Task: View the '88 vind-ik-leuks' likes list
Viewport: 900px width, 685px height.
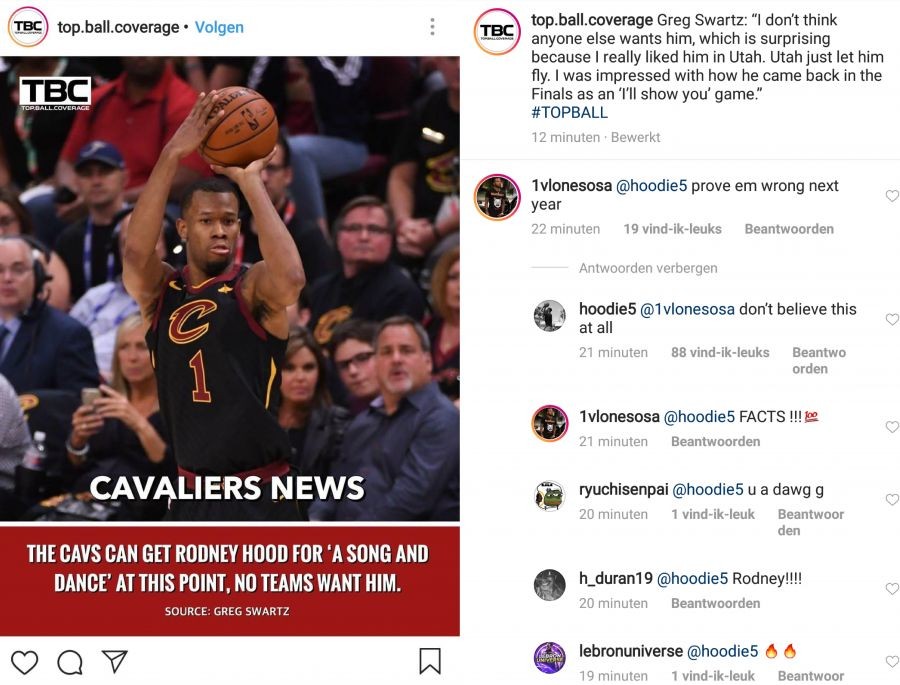Action: [x=720, y=353]
